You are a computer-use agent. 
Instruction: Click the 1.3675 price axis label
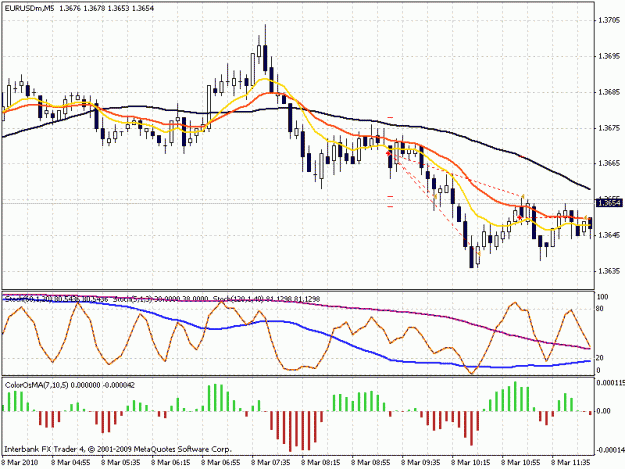pos(609,128)
